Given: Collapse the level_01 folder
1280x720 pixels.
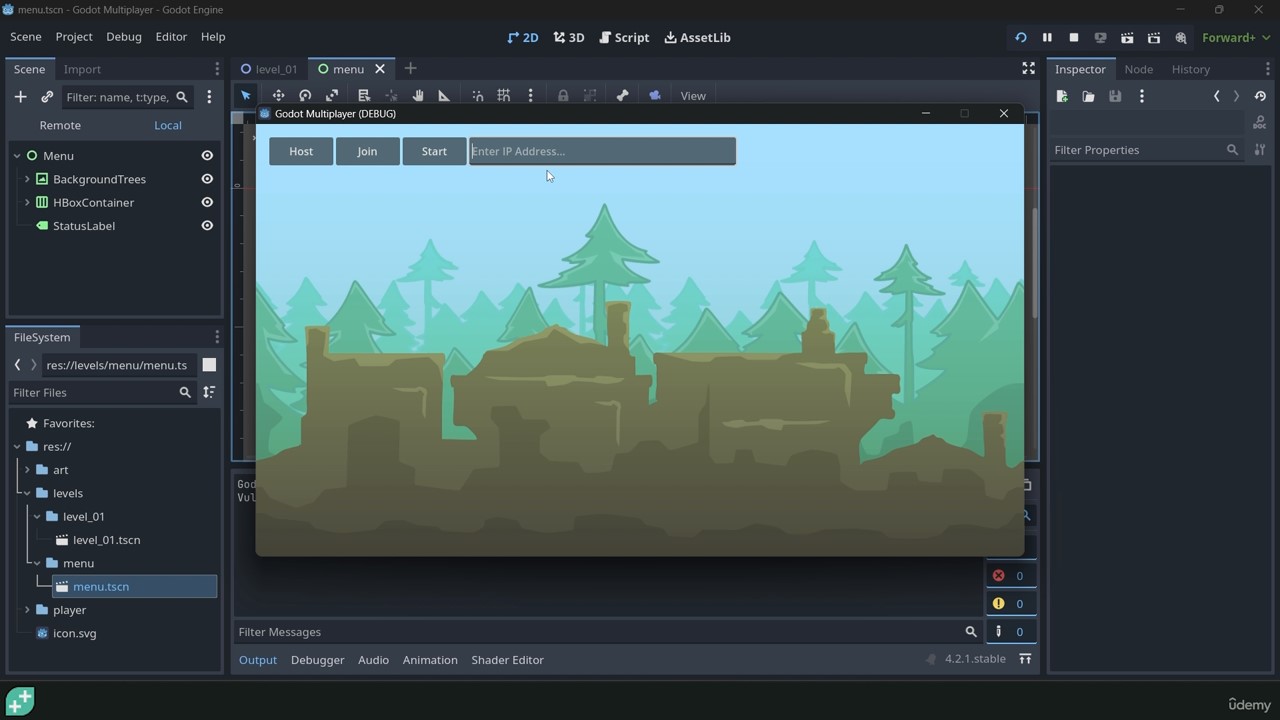Looking at the screenshot, I should pyautogui.click(x=37, y=516).
